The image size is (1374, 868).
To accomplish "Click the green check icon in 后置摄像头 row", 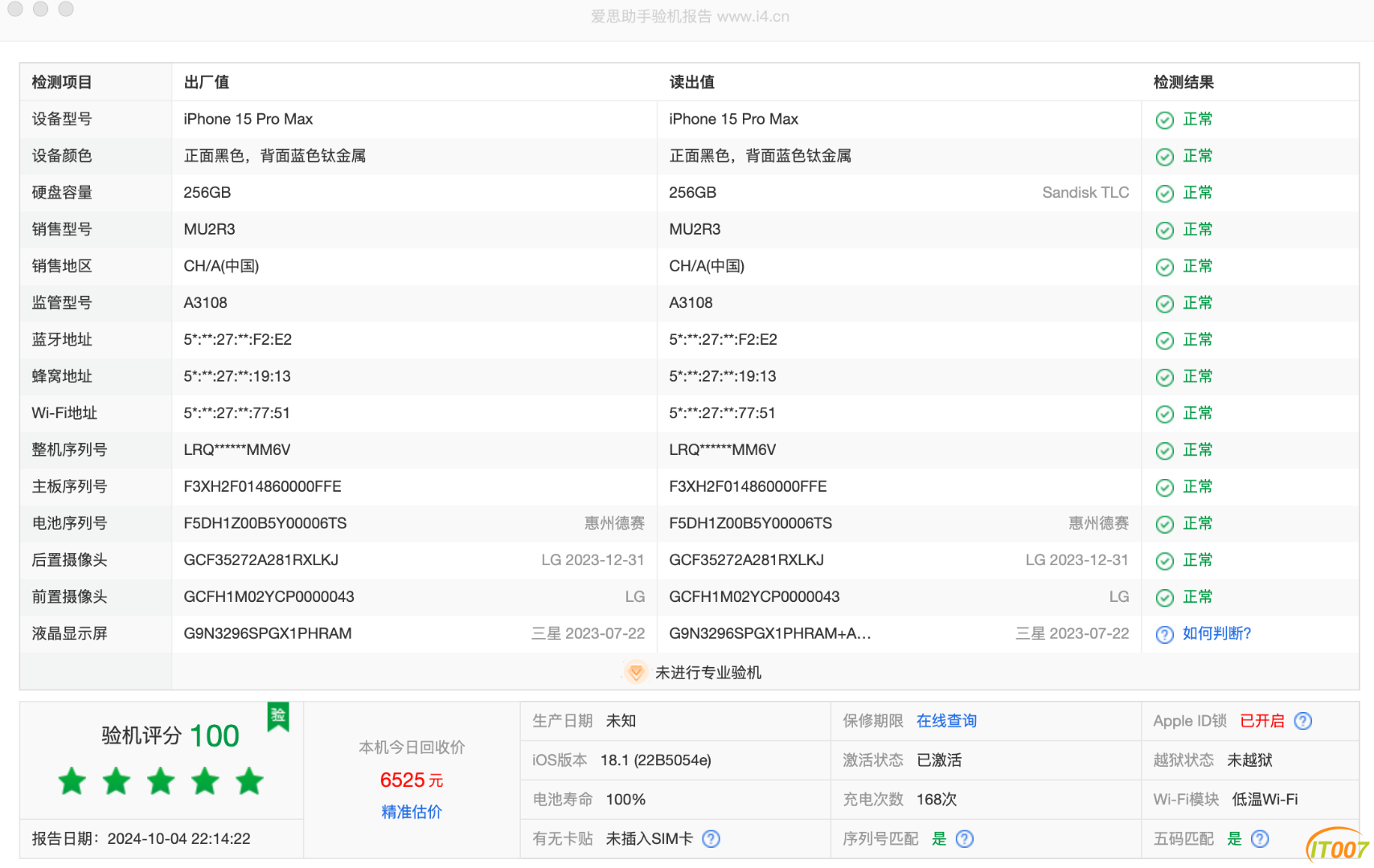I will 1164,561.
